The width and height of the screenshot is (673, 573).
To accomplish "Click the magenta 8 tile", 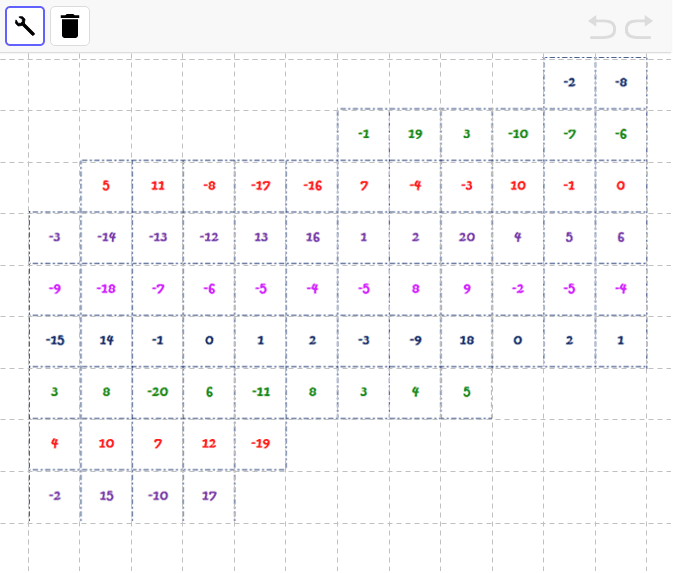I will (x=415, y=289).
